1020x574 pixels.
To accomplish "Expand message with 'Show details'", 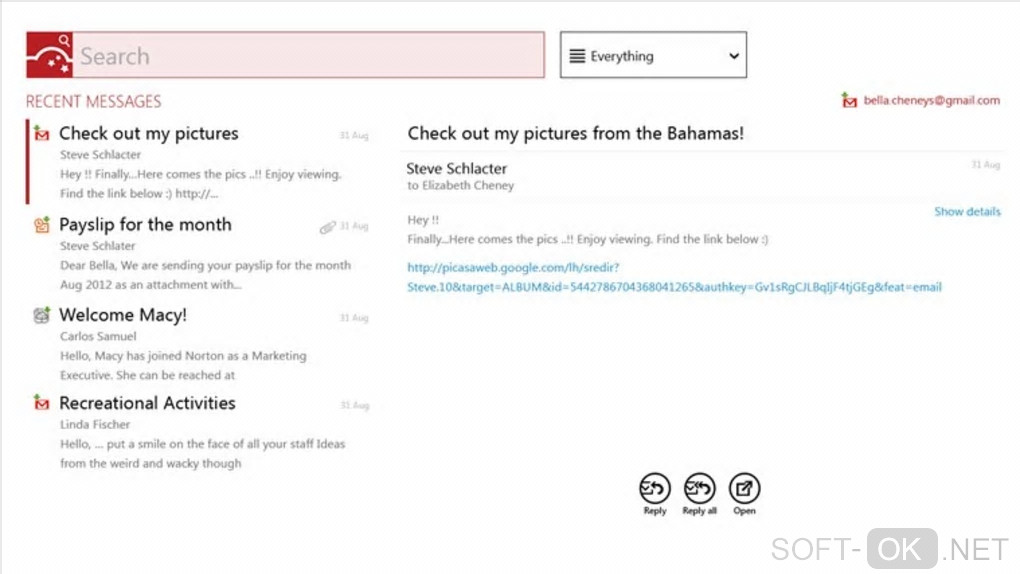I will click(967, 212).
